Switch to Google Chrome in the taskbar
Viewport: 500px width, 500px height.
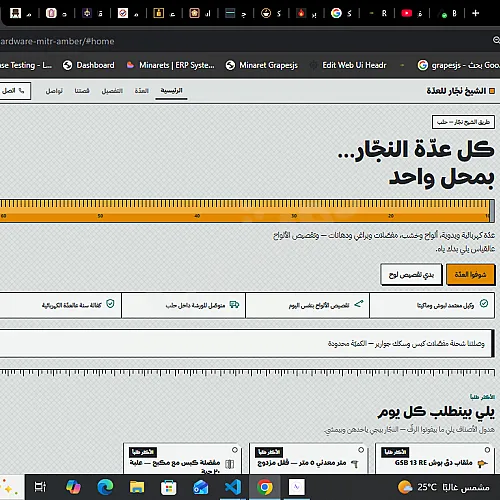pos(265,487)
